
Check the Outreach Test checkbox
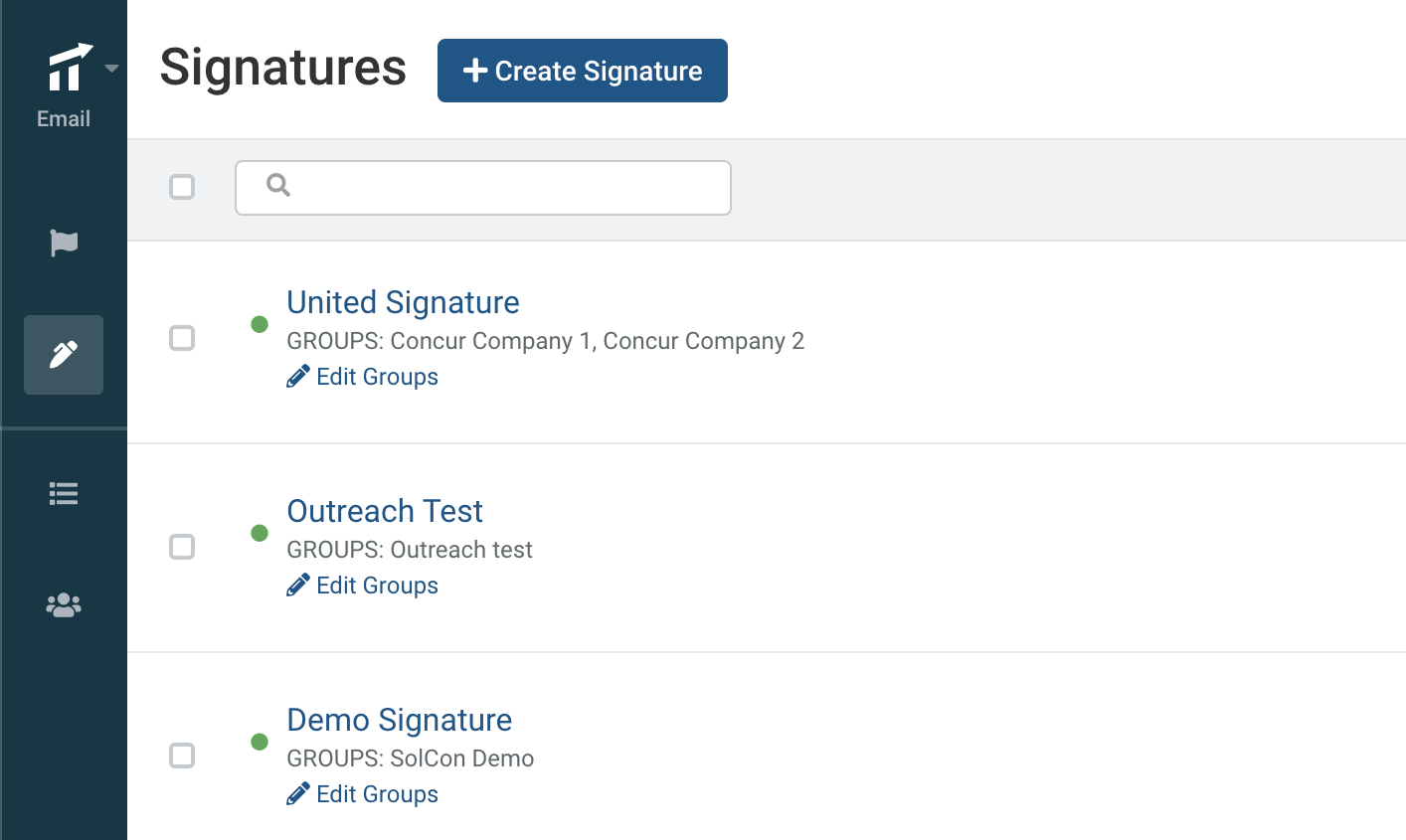[x=182, y=547]
